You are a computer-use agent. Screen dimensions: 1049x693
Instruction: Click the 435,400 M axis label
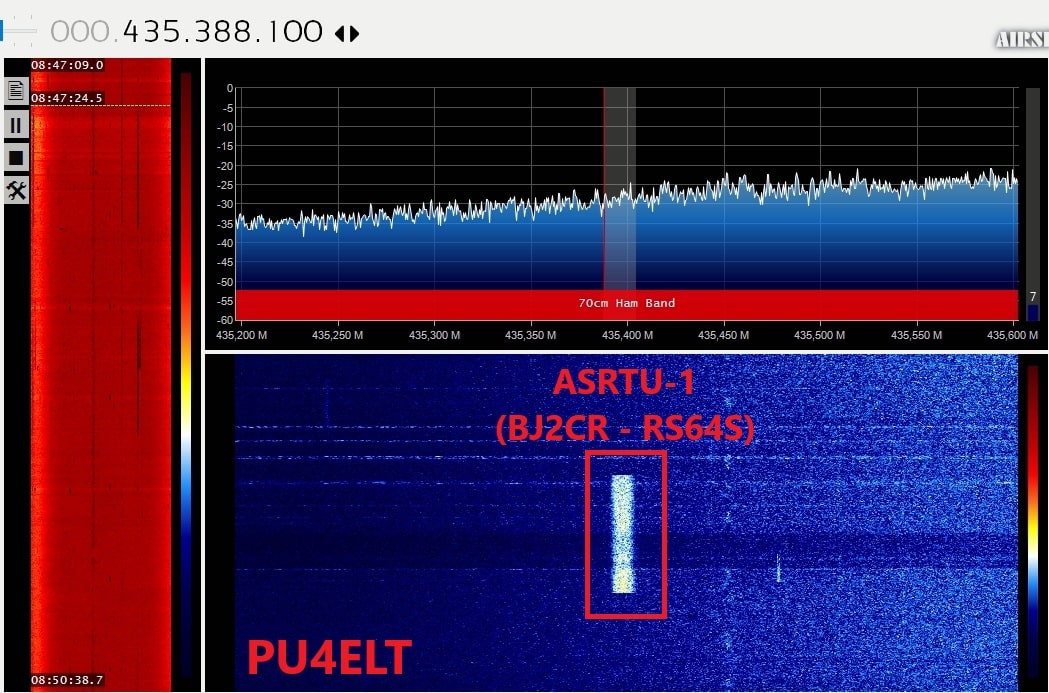628,335
